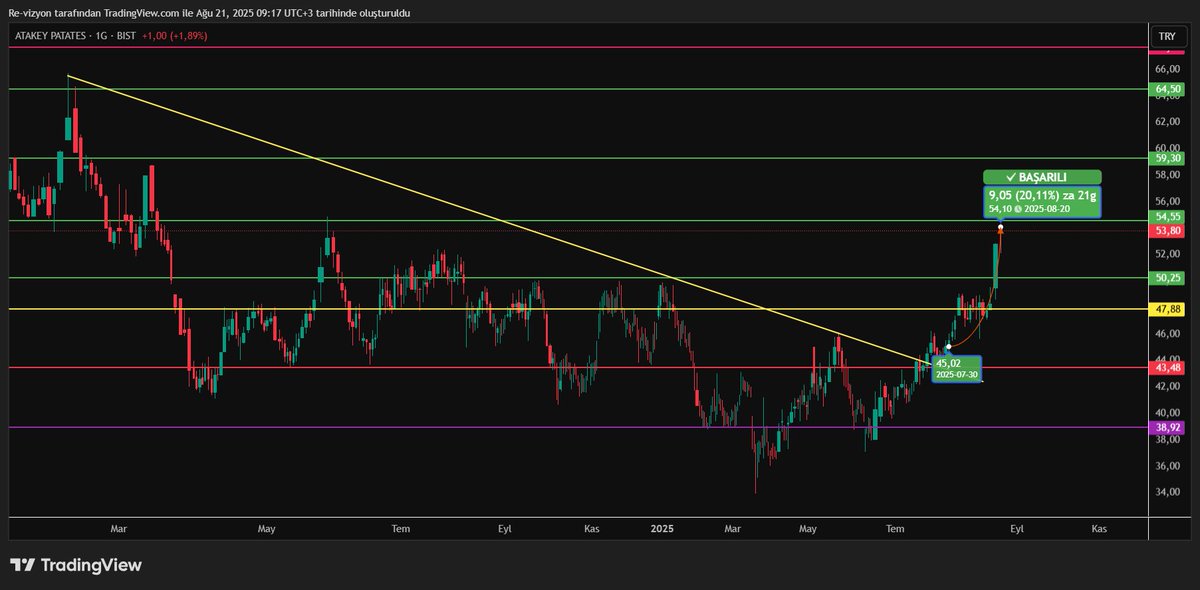The height and width of the screenshot is (590, 1200).
Task: Click the red 43,48 price tag
Action: [x=1168, y=368]
